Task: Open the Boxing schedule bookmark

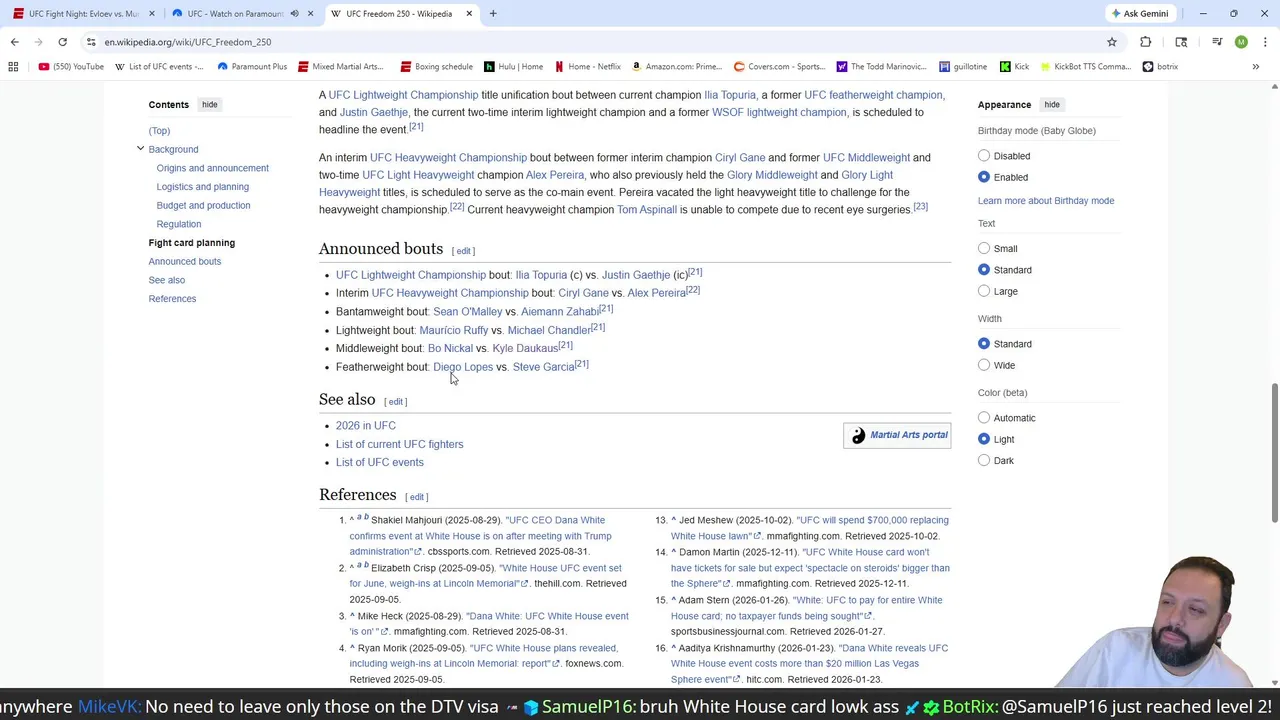Action: [436, 67]
